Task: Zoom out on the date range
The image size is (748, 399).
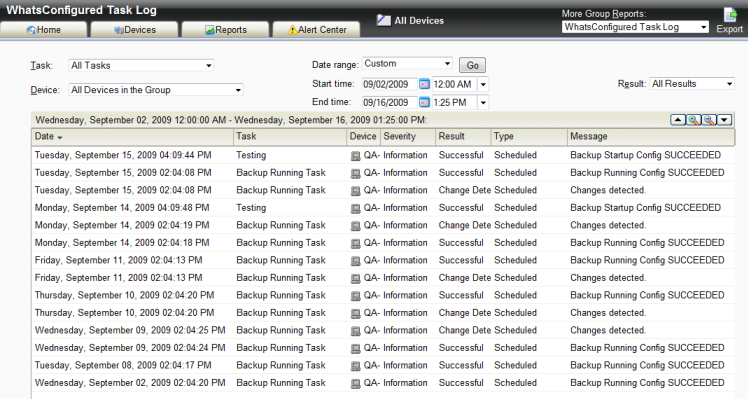Action: [709, 120]
